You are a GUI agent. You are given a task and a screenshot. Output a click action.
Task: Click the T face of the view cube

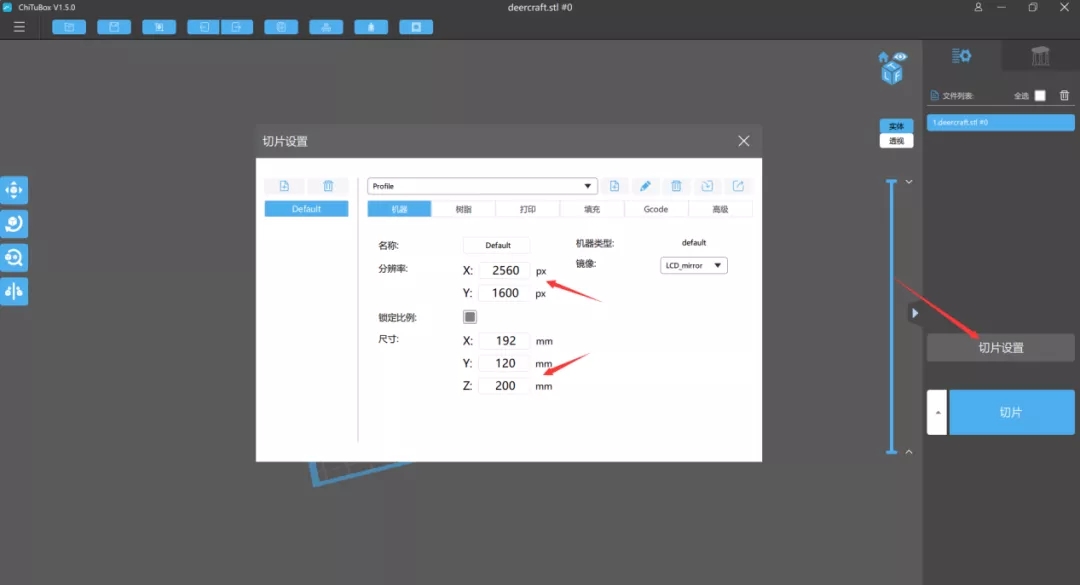pos(893,64)
